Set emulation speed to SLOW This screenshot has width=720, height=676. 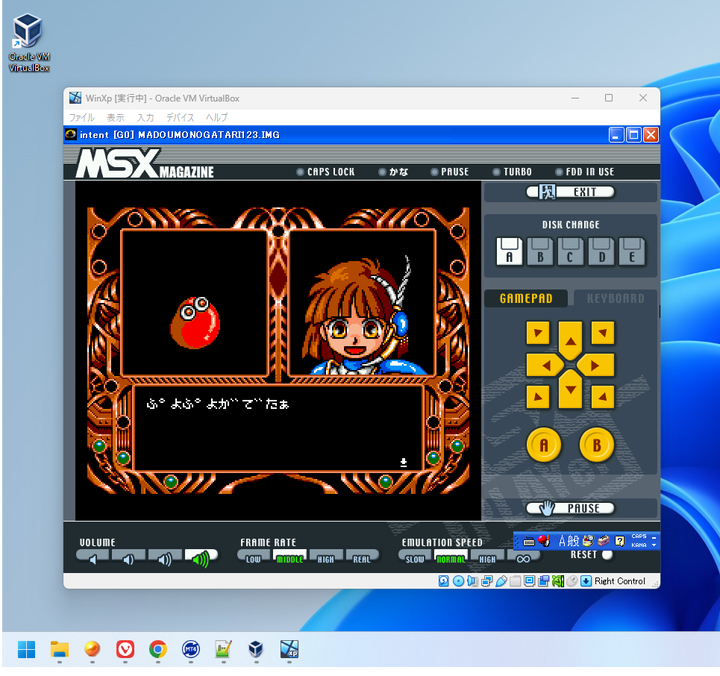pos(415,557)
